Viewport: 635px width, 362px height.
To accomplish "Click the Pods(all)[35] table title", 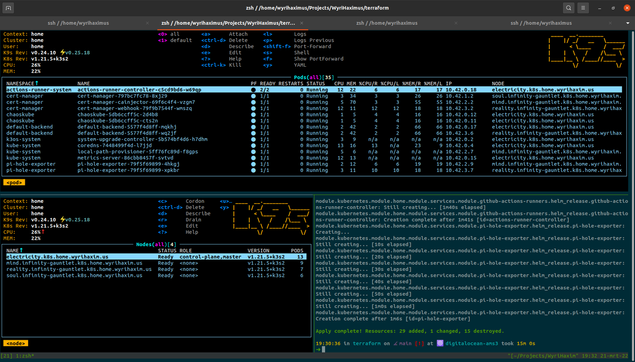I will 314,77.
